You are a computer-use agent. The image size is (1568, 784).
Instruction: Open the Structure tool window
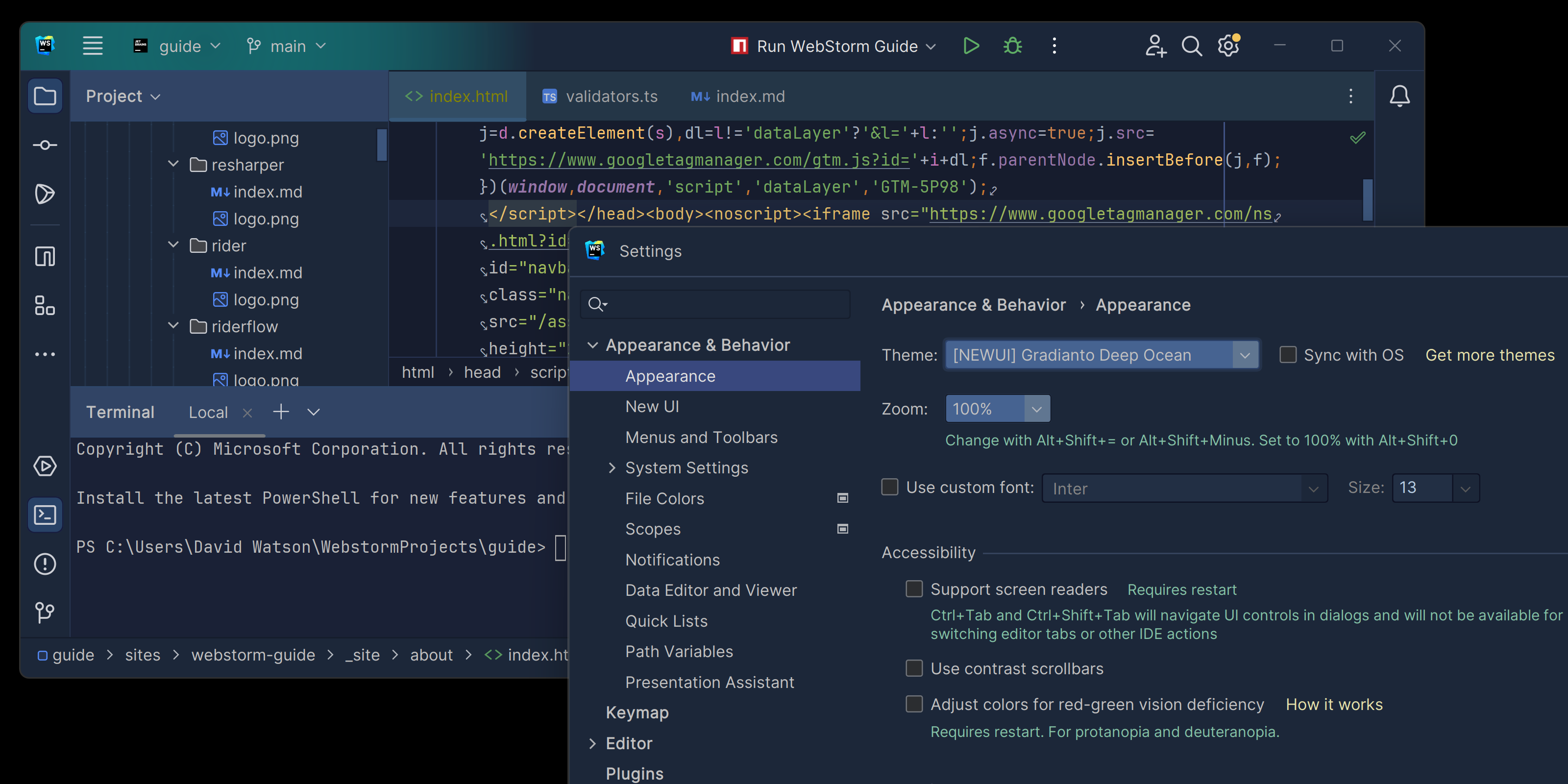[45, 305]
